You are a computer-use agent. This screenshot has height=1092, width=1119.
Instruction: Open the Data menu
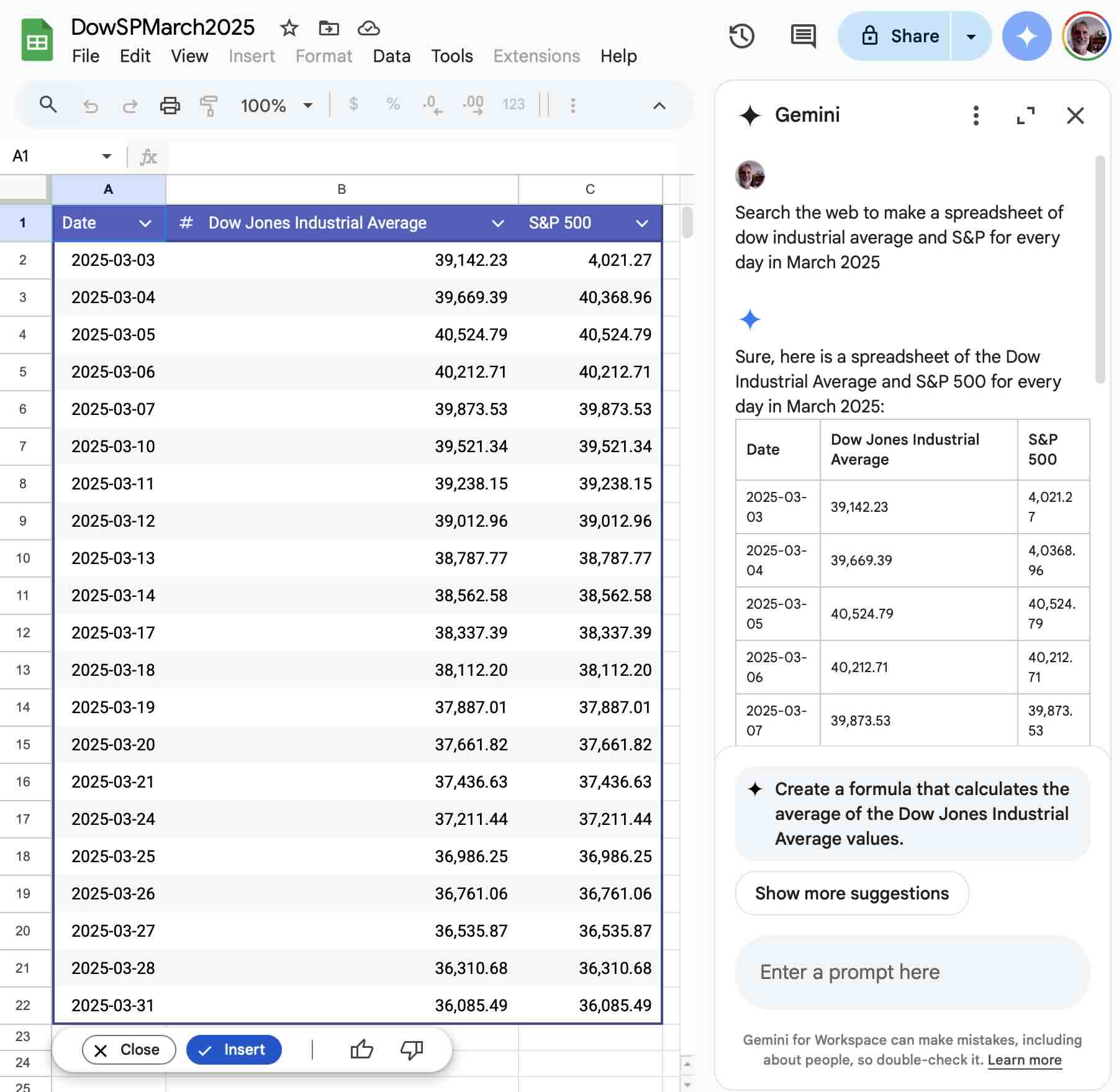391,56
